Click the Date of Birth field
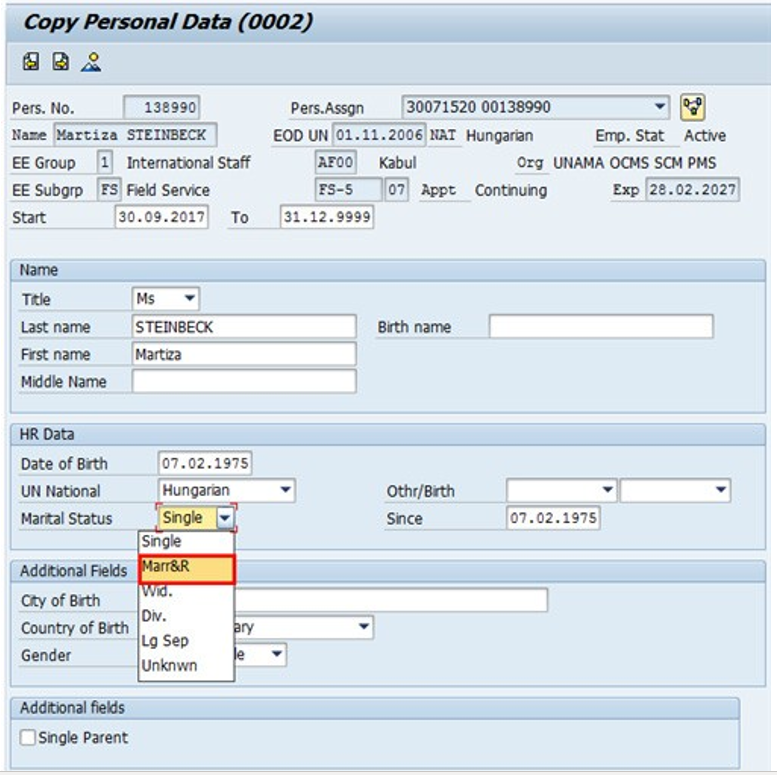The width and height of the screenshot is (777, 775). pos(205,463)
